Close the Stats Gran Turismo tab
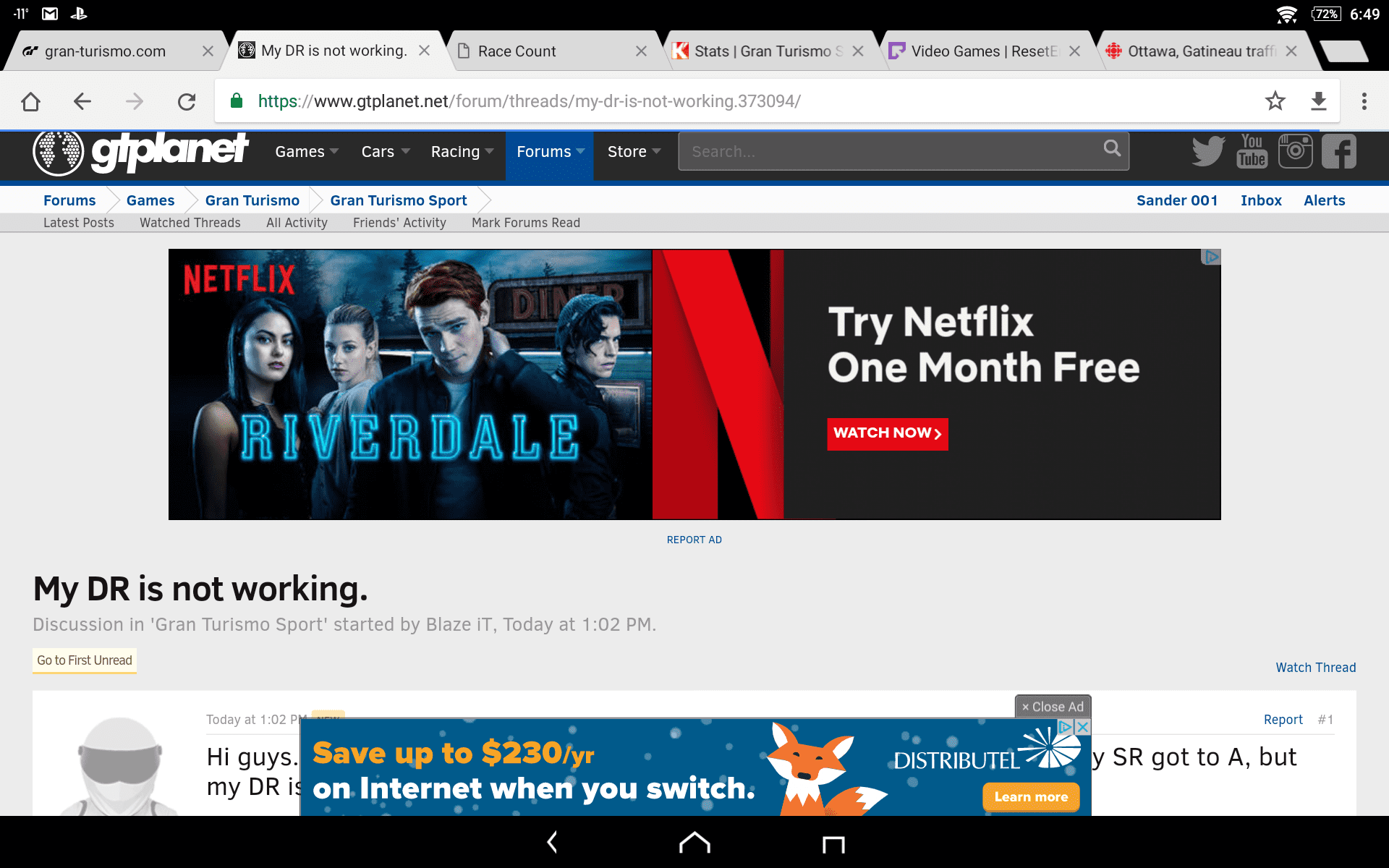 pyautogui.click(x=858, y=51)
